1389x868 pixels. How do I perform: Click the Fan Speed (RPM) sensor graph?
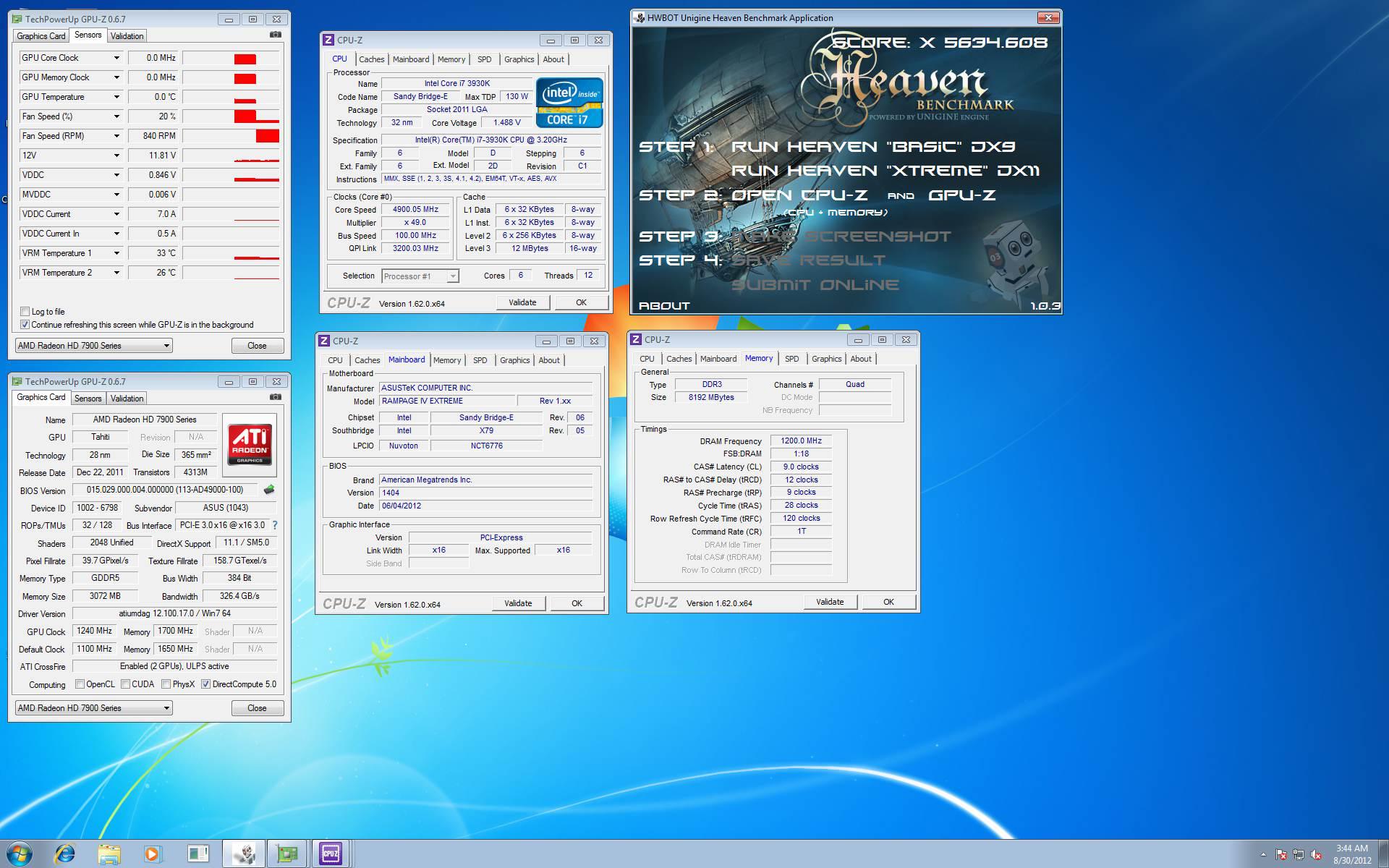click(x=231, y=136)
